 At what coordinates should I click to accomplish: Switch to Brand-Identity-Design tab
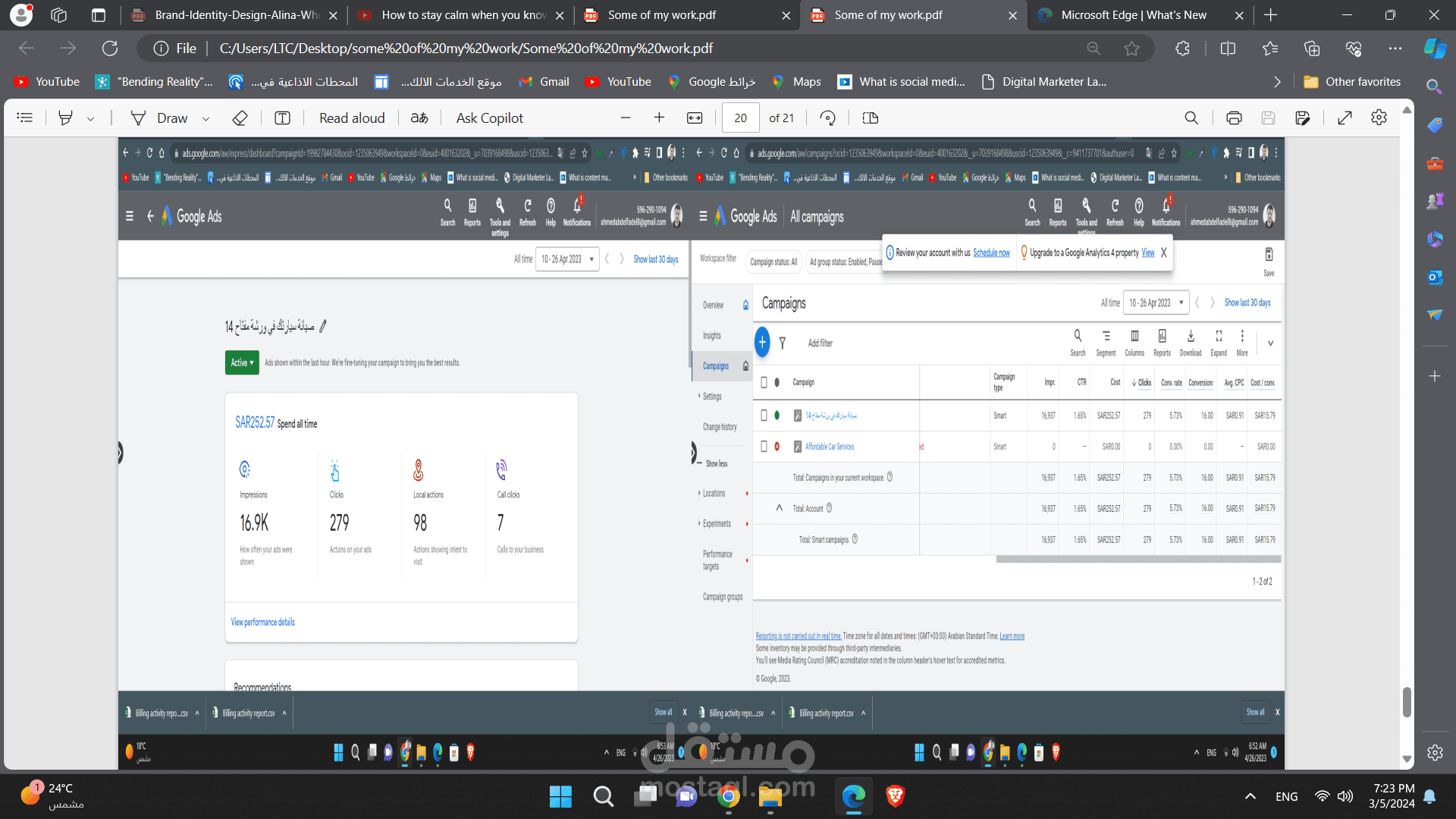click(235, 15)
